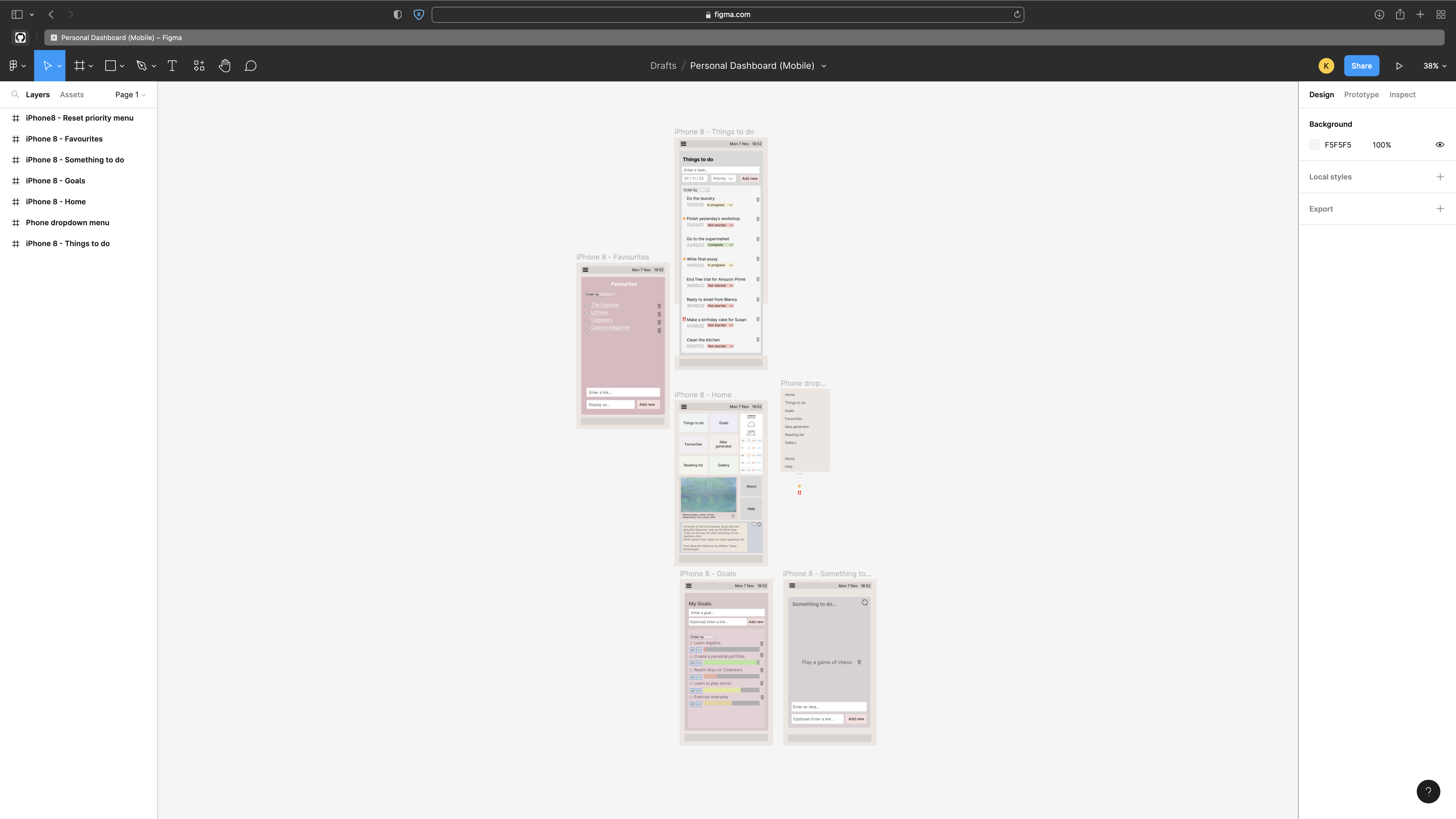Switch to the Prototype tab

click(x=1362, y=94)
